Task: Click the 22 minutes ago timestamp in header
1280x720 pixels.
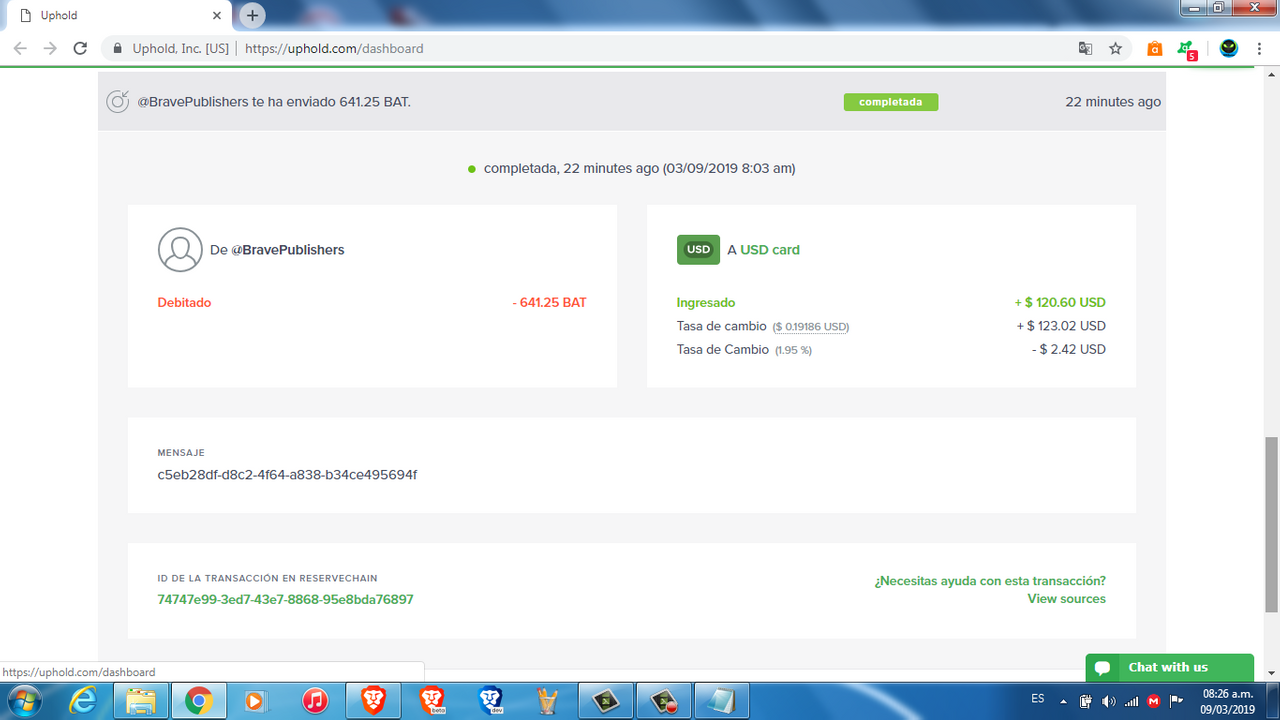Action: point(1113,102)
